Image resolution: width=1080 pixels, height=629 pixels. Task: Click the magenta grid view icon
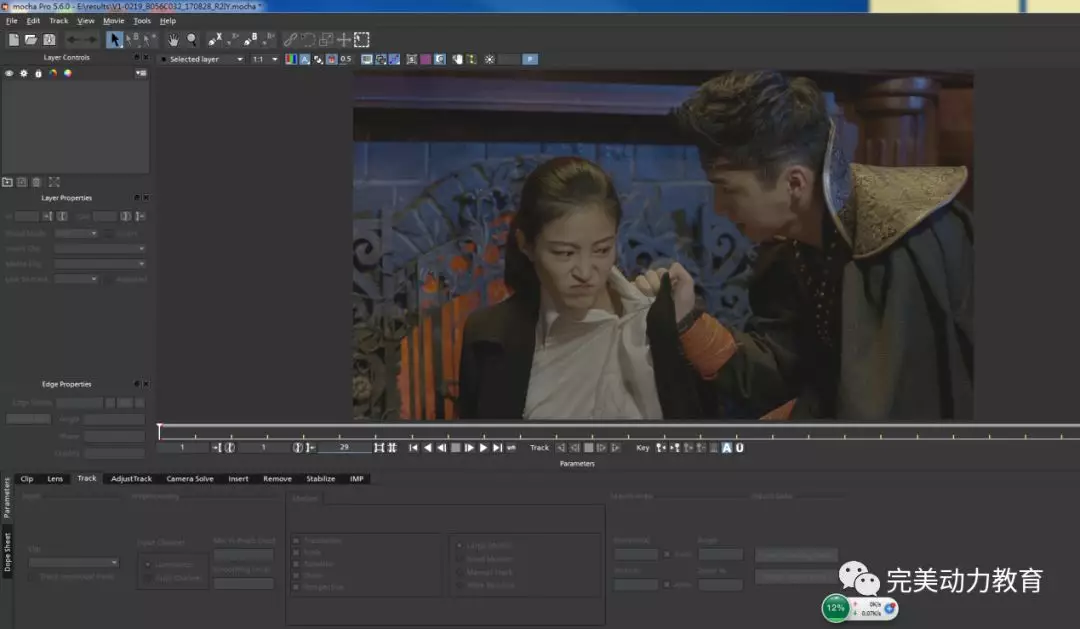[426, 59]
